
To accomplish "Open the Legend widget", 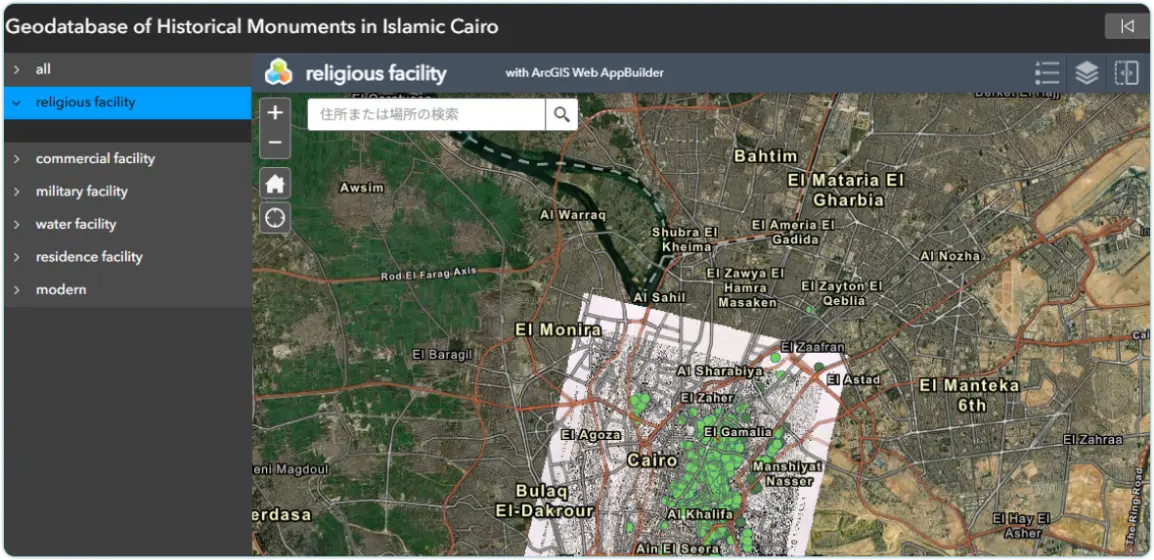I will (1047, 73).
